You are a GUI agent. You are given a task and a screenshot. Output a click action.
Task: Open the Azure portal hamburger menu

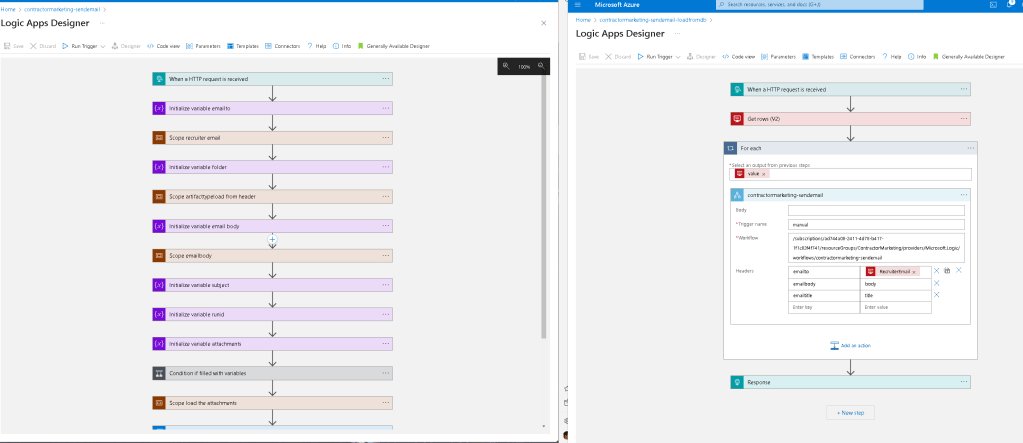pyautogui.click(x=578, y=5)
